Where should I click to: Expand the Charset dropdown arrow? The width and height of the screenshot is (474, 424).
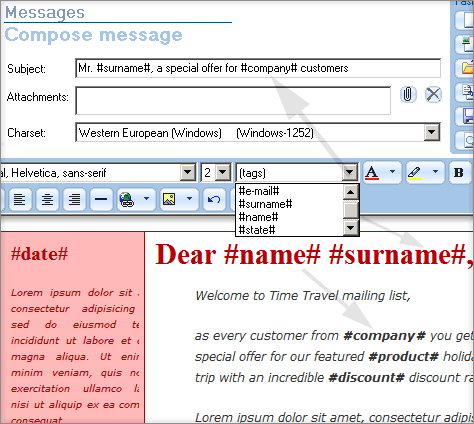(x=431, y=132)
